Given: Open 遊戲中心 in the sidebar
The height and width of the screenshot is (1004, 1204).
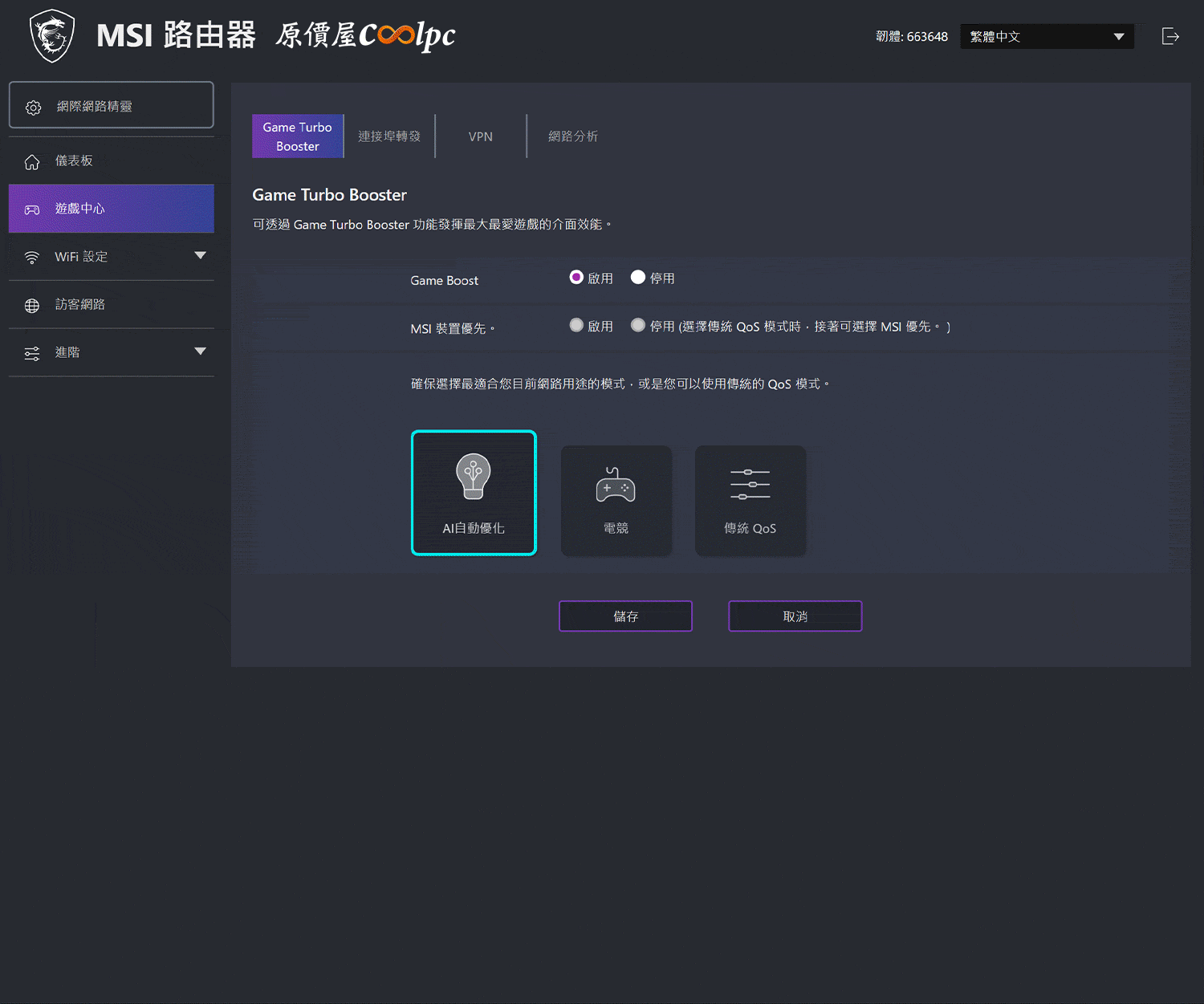Looking at the screenshot, I should 112,209.
